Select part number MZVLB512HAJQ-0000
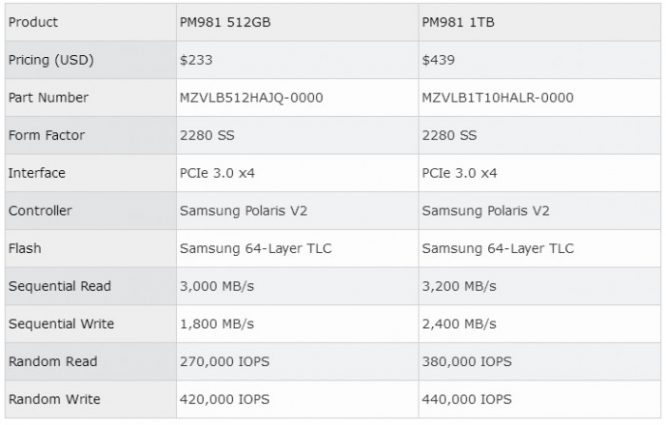The height and width of the screenshot is (425, 666). (250, 98)
